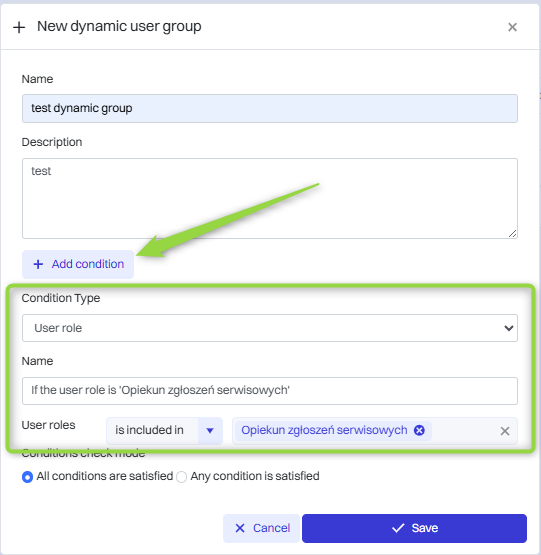
Task: Click the checkmark icon on Save button
Action: [398, 528]
